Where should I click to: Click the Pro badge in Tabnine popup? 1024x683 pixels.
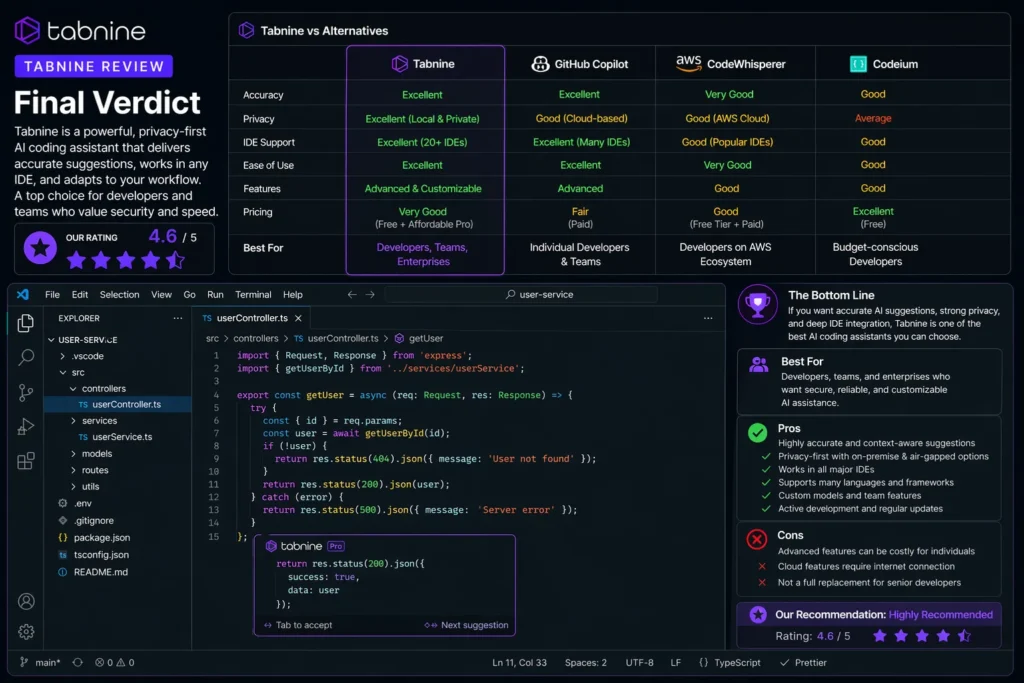336,546
